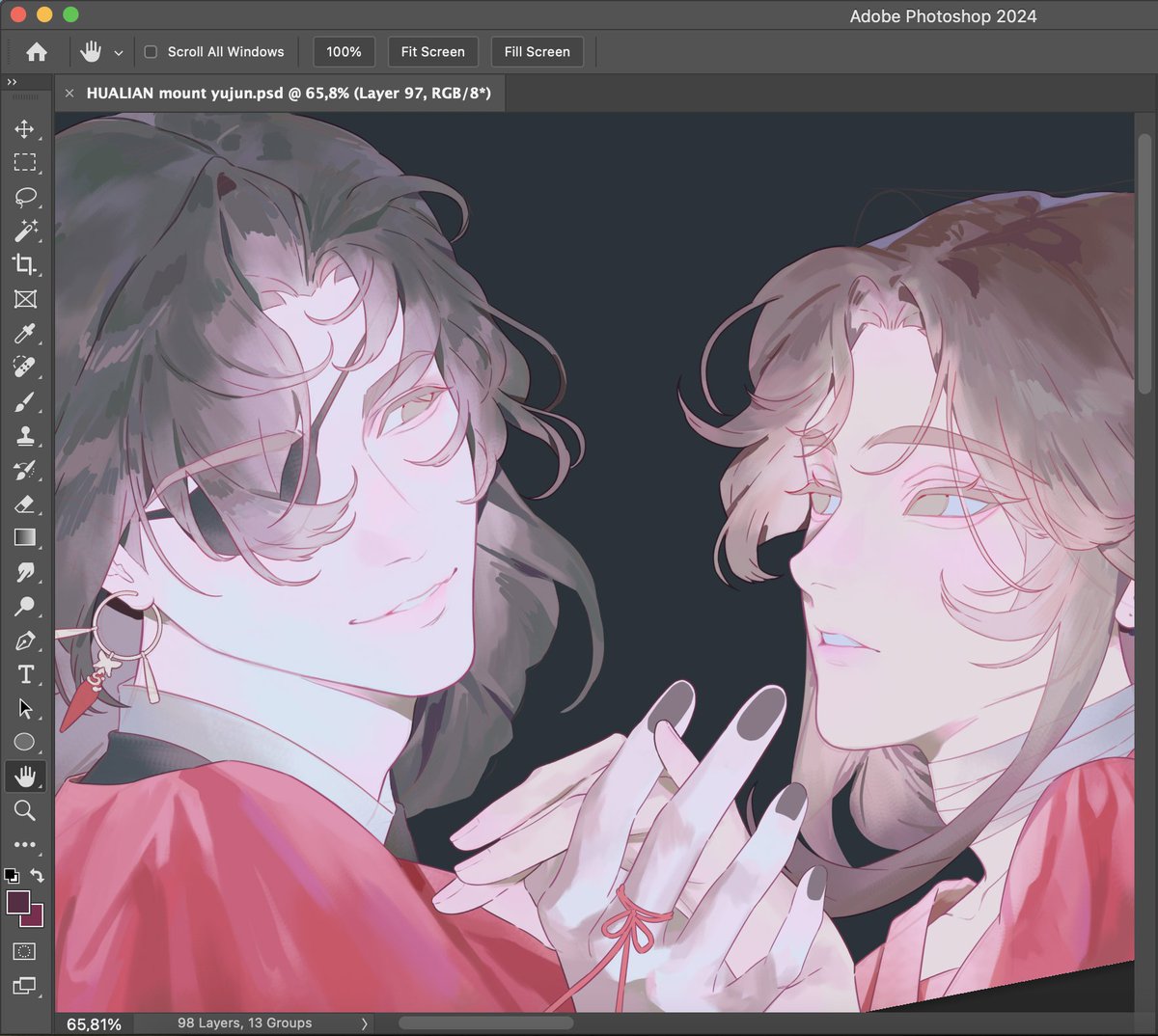Select the Ellipse shape tool
This screenshot has height=1036, width=1158.
[25, 742]
